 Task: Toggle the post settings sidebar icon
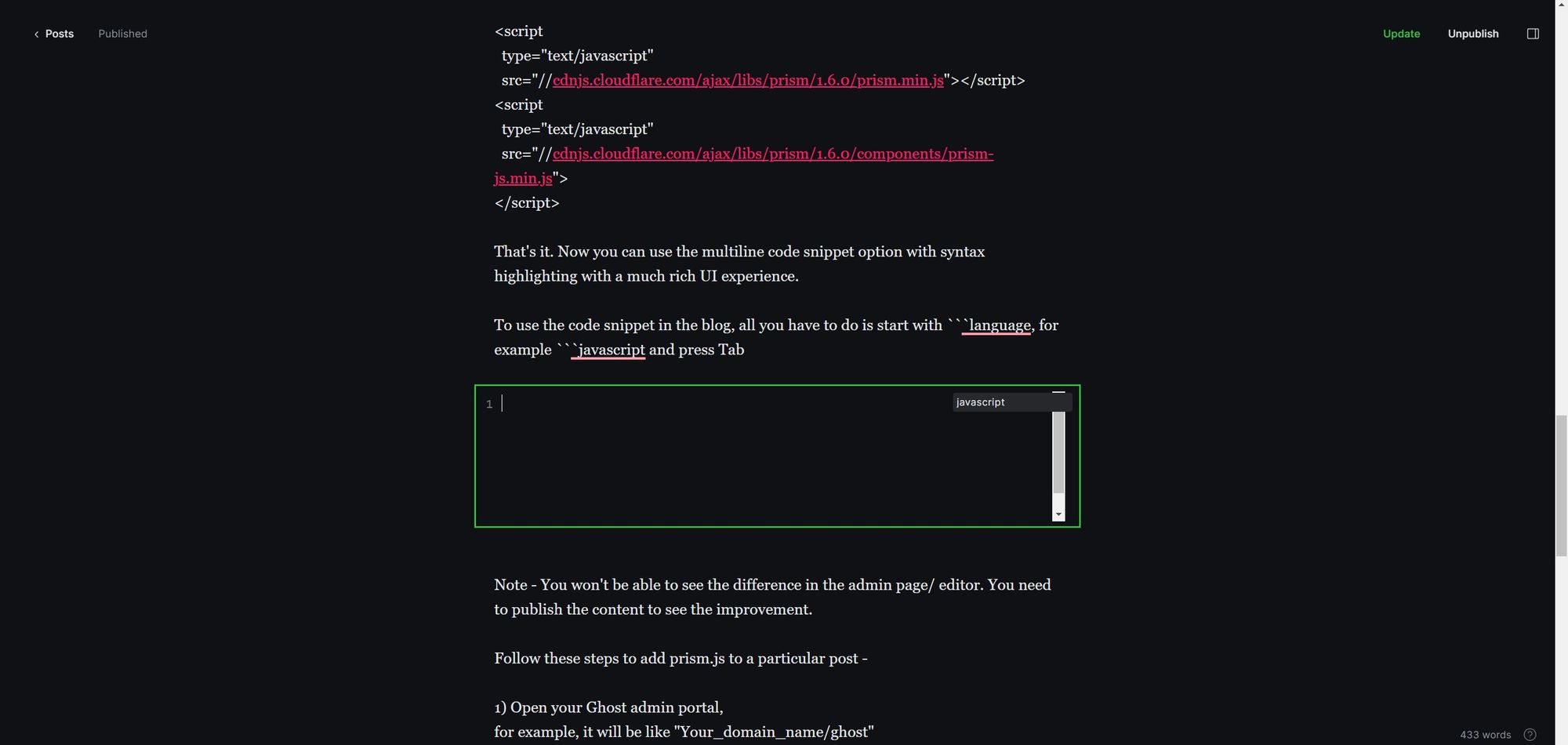pyautogui.click(x=1533, y=34)
